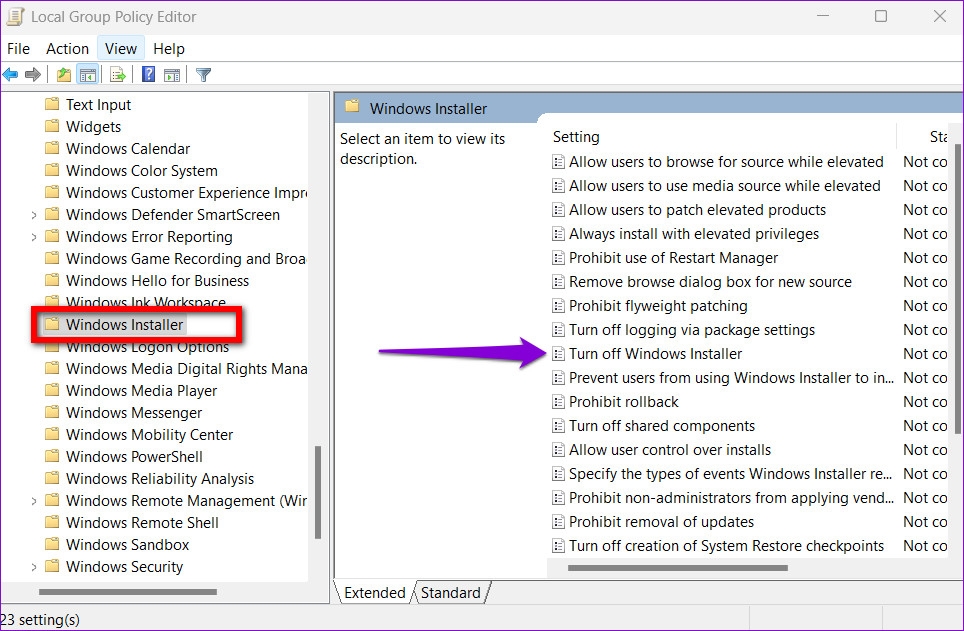This screenshot has width=964, height=631.
Task: Click the folder icon beside Windows Calendar
Action: [x=52, y=148]
